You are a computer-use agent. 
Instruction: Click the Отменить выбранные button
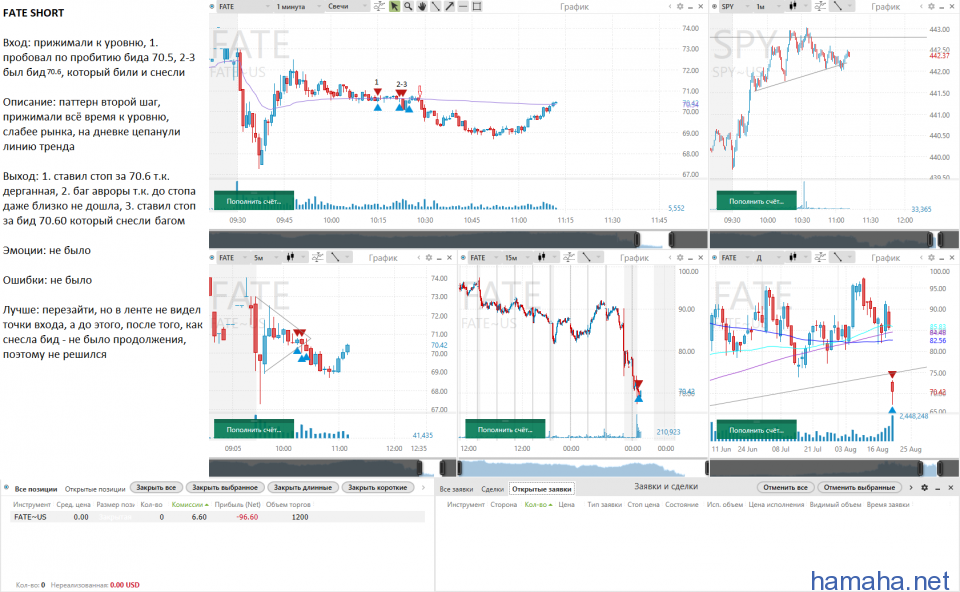(860, 487)
